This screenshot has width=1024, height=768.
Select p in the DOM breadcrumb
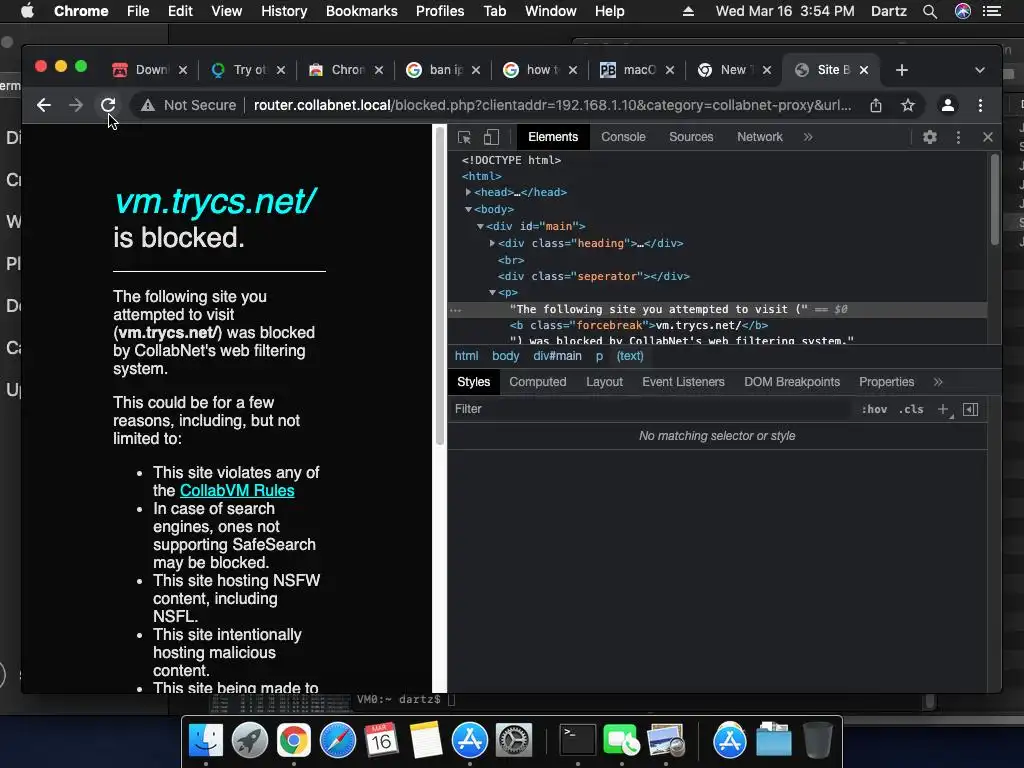[599, 356]
